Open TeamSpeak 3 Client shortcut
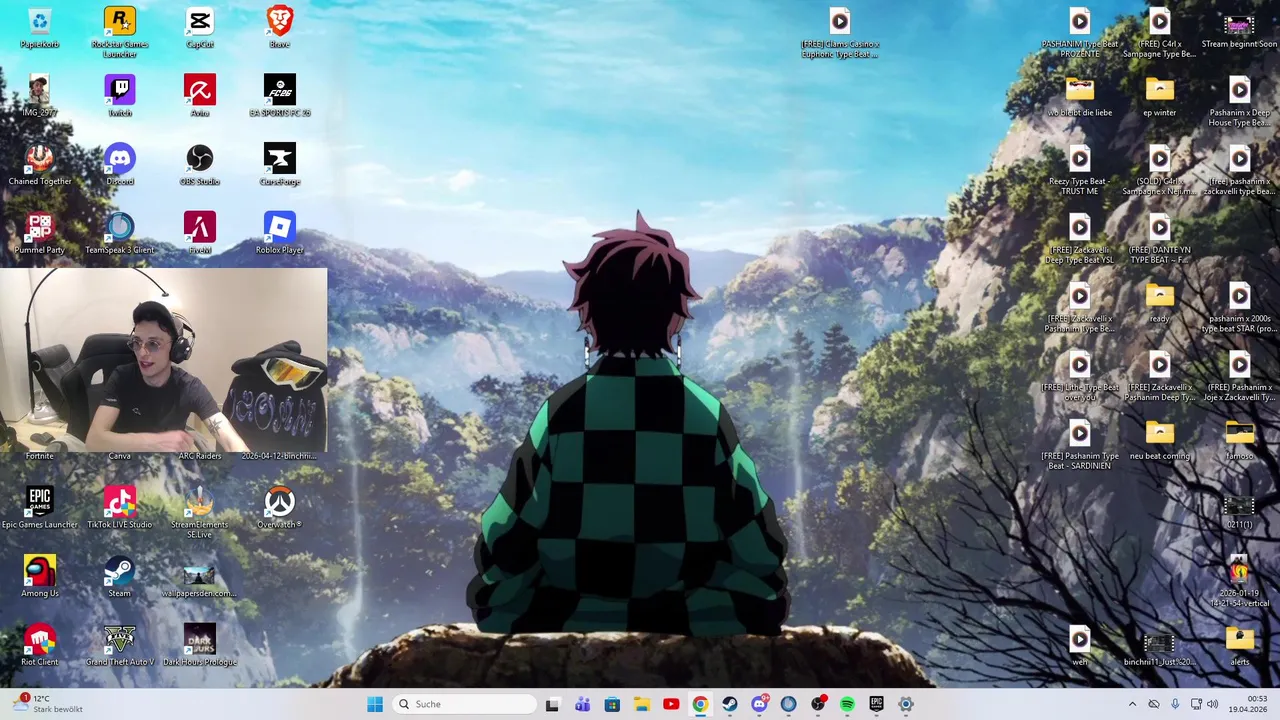 (119, 233)
